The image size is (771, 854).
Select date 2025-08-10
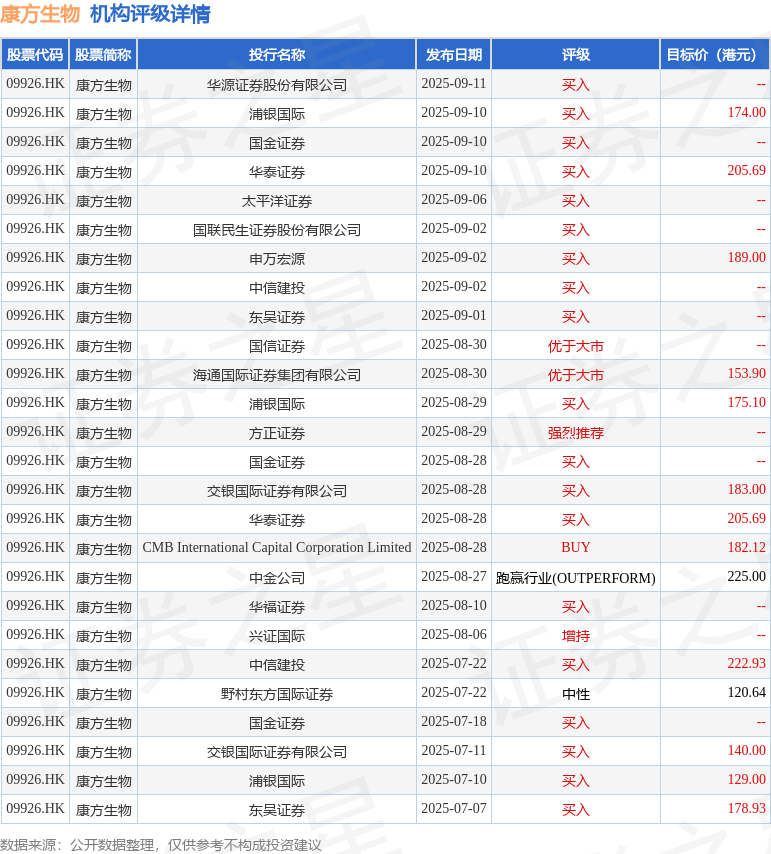[454, 606]
